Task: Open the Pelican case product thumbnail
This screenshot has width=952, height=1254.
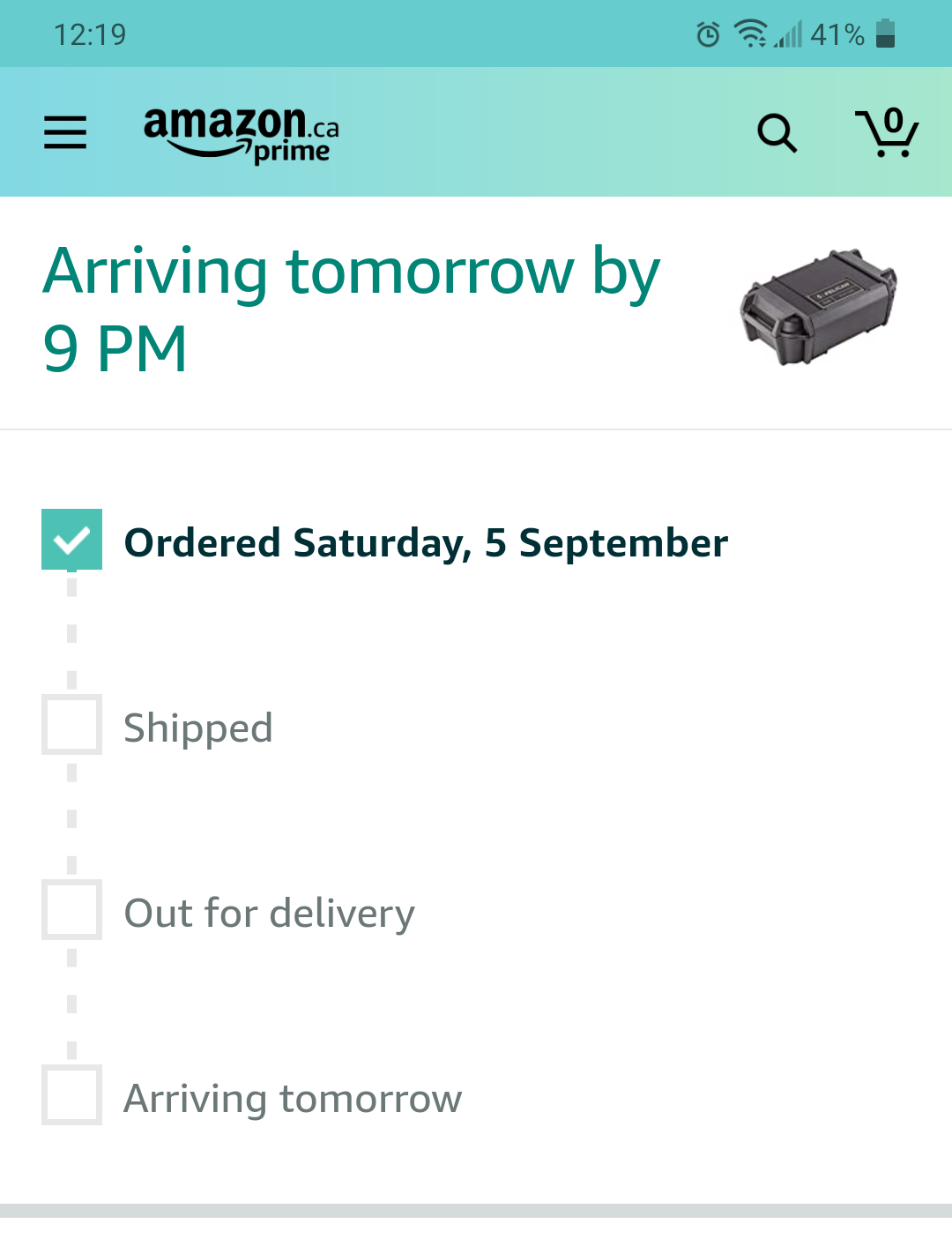Action: point(818,306)
